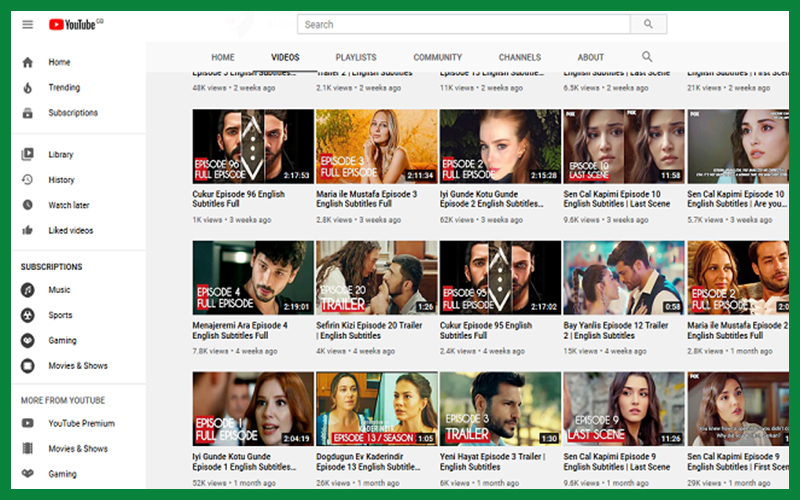Play Bay Yanlis Episode 12 Trailer thumbnail
The height and width of the screenshot is (500, 800).
point(623,278)
